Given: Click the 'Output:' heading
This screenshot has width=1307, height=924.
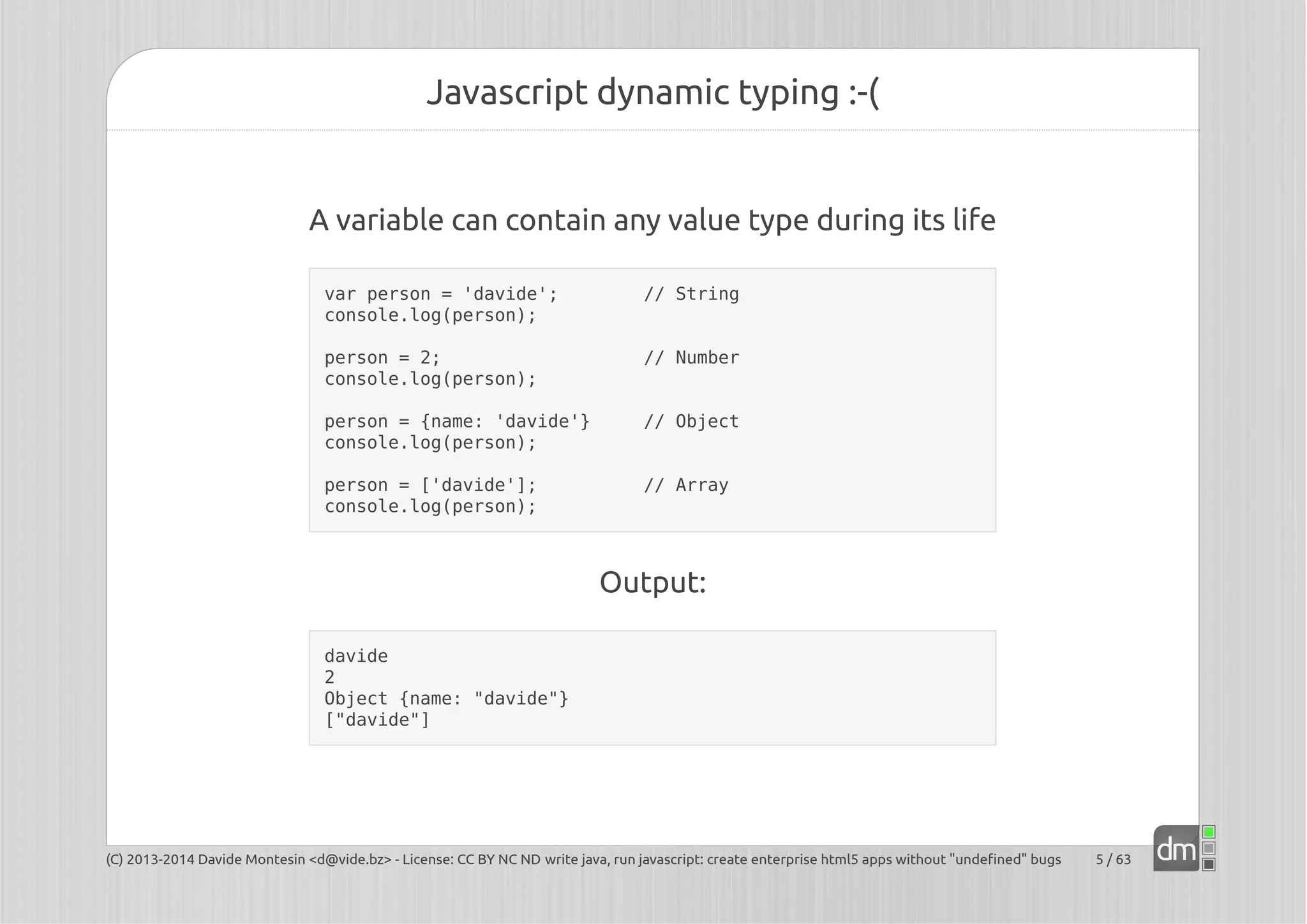Looking at the screenshot, I should (x=653, y=583).
